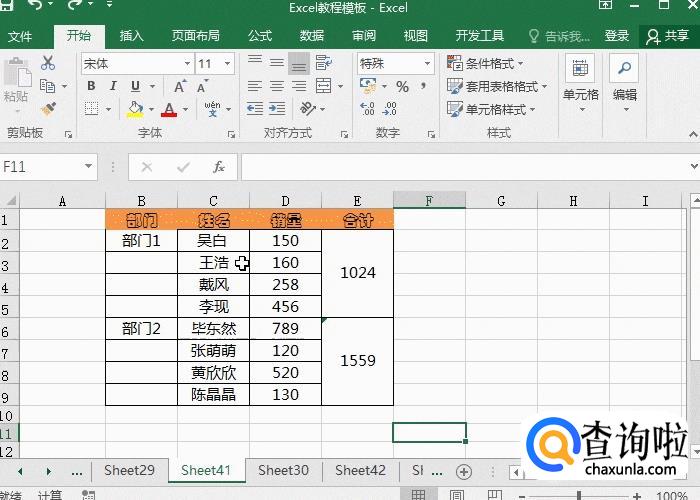The image size is (700, 500).
Task: Switch to the Sheet29 tab
Action: coord(129,471)
